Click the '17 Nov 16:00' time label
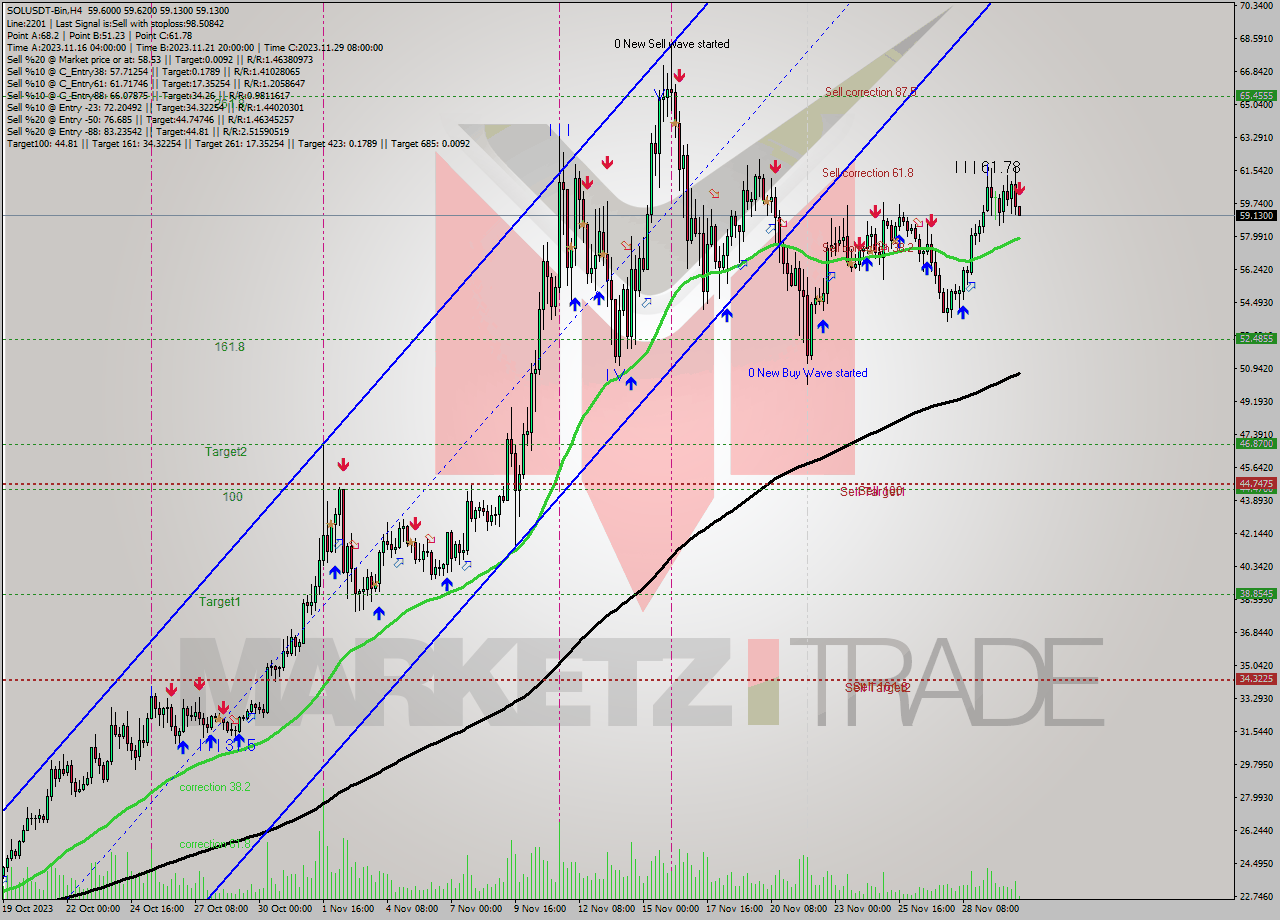The image size is (1280, 920). pyautogui.click(x=735, y=910)
